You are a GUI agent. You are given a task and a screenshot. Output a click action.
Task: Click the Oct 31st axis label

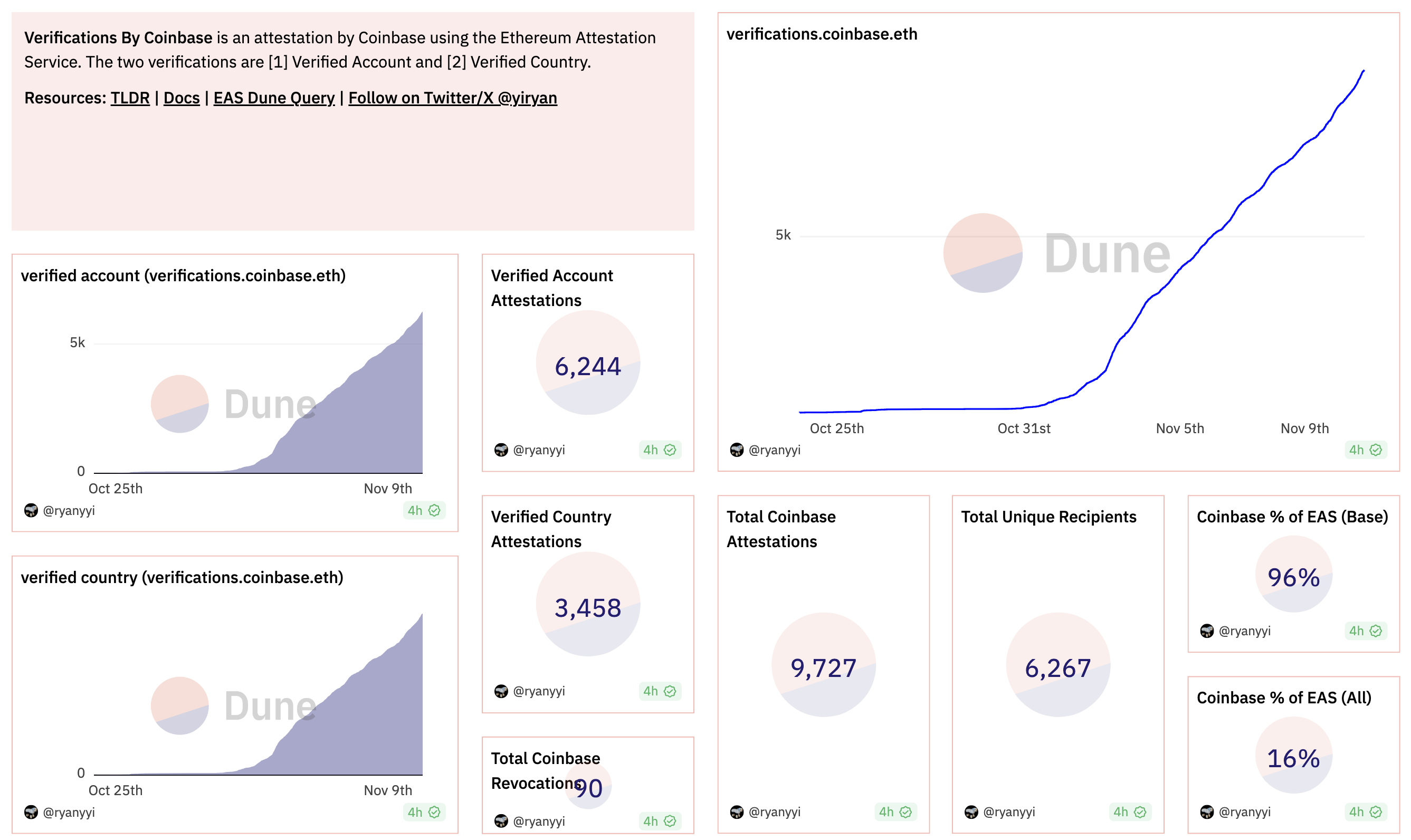click(x=1023, y=428)
